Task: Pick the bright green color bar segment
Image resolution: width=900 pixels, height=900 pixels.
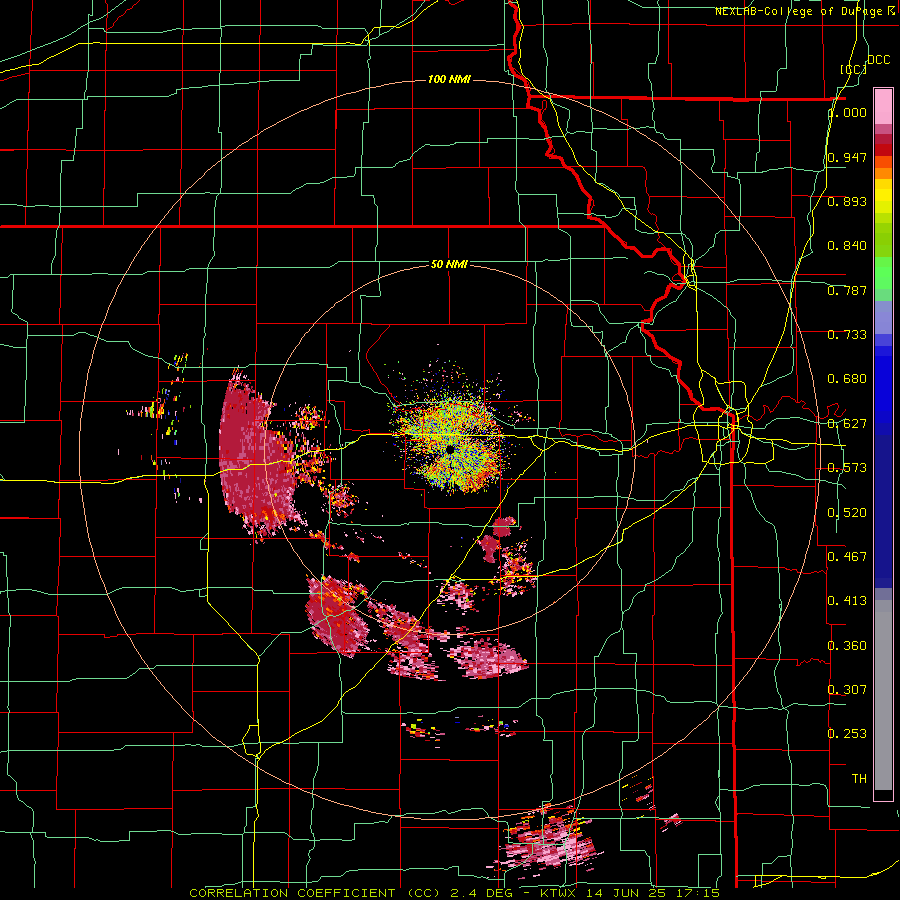Action: 883,273
